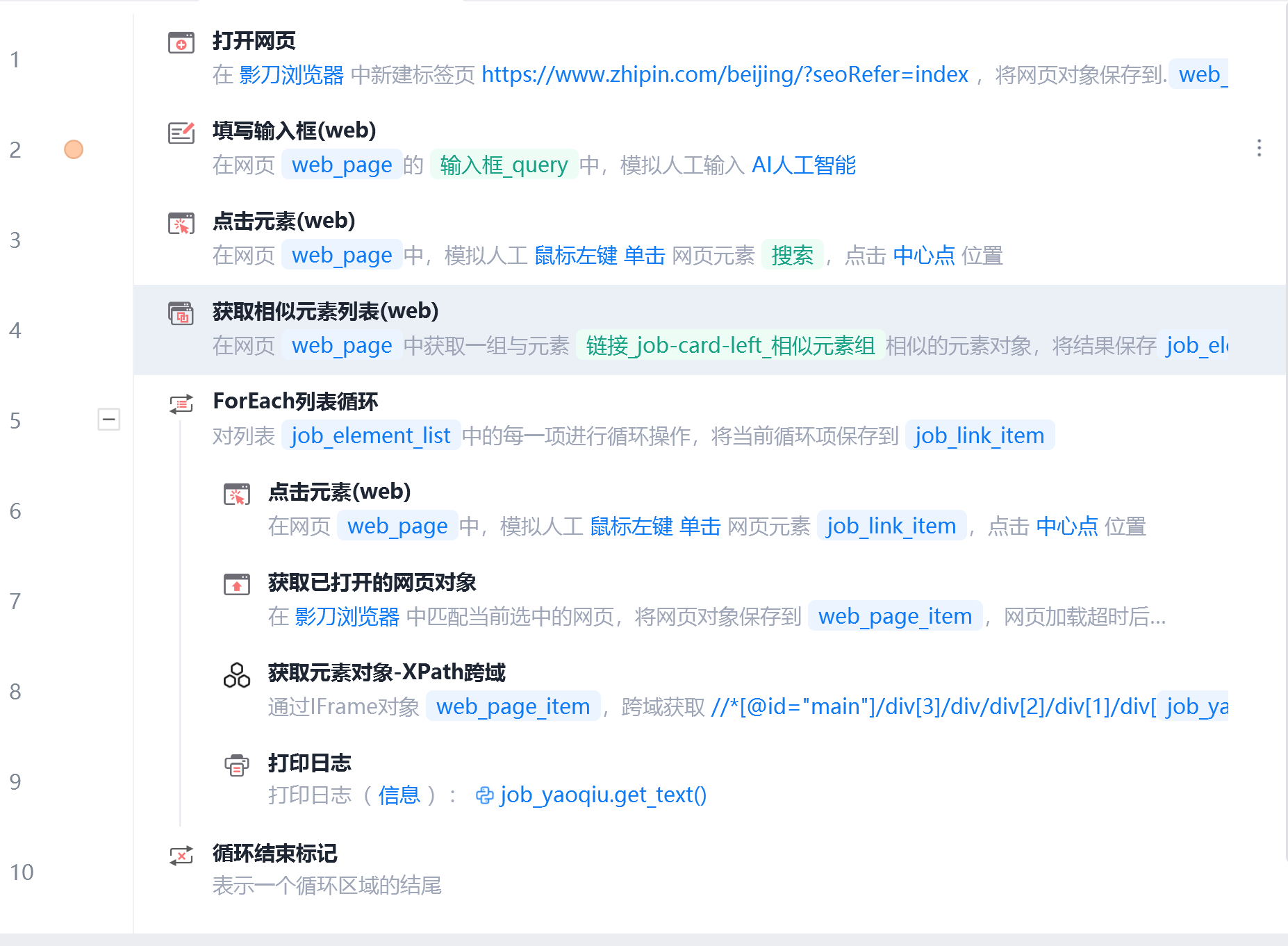Click the 链接_job-card-left_相似元素组 chip
Image resolution: width=1288 pixels, height=946 pixels.
pos(730,345)
